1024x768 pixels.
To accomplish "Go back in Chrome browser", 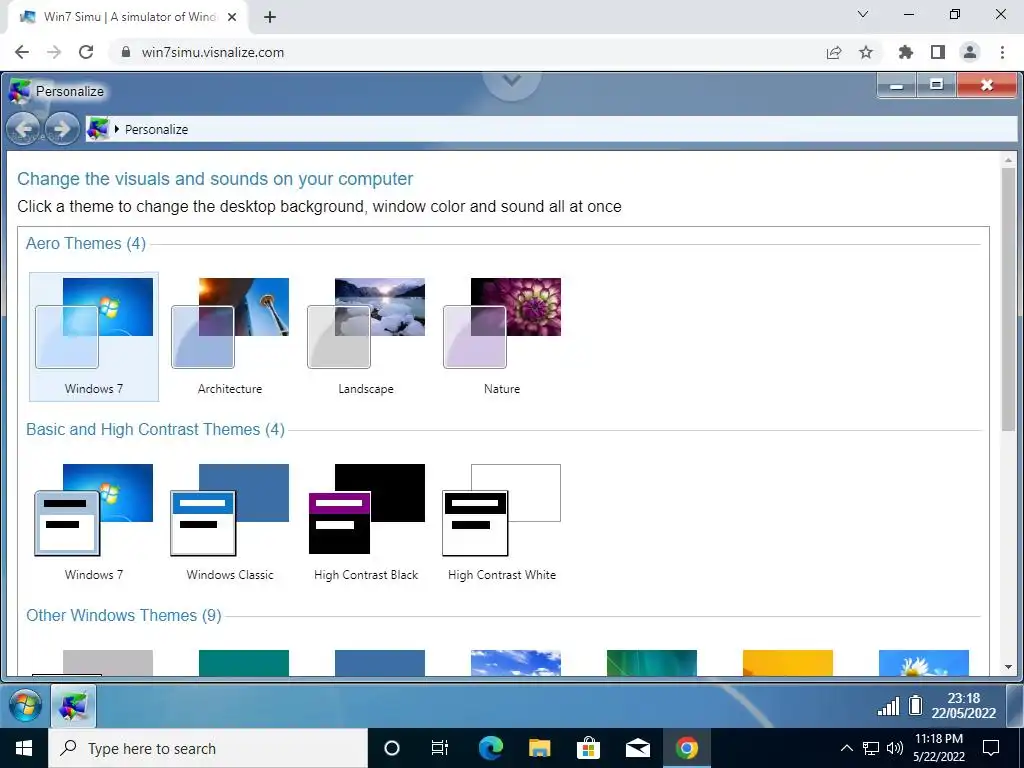I will click(x=22, y=52).
